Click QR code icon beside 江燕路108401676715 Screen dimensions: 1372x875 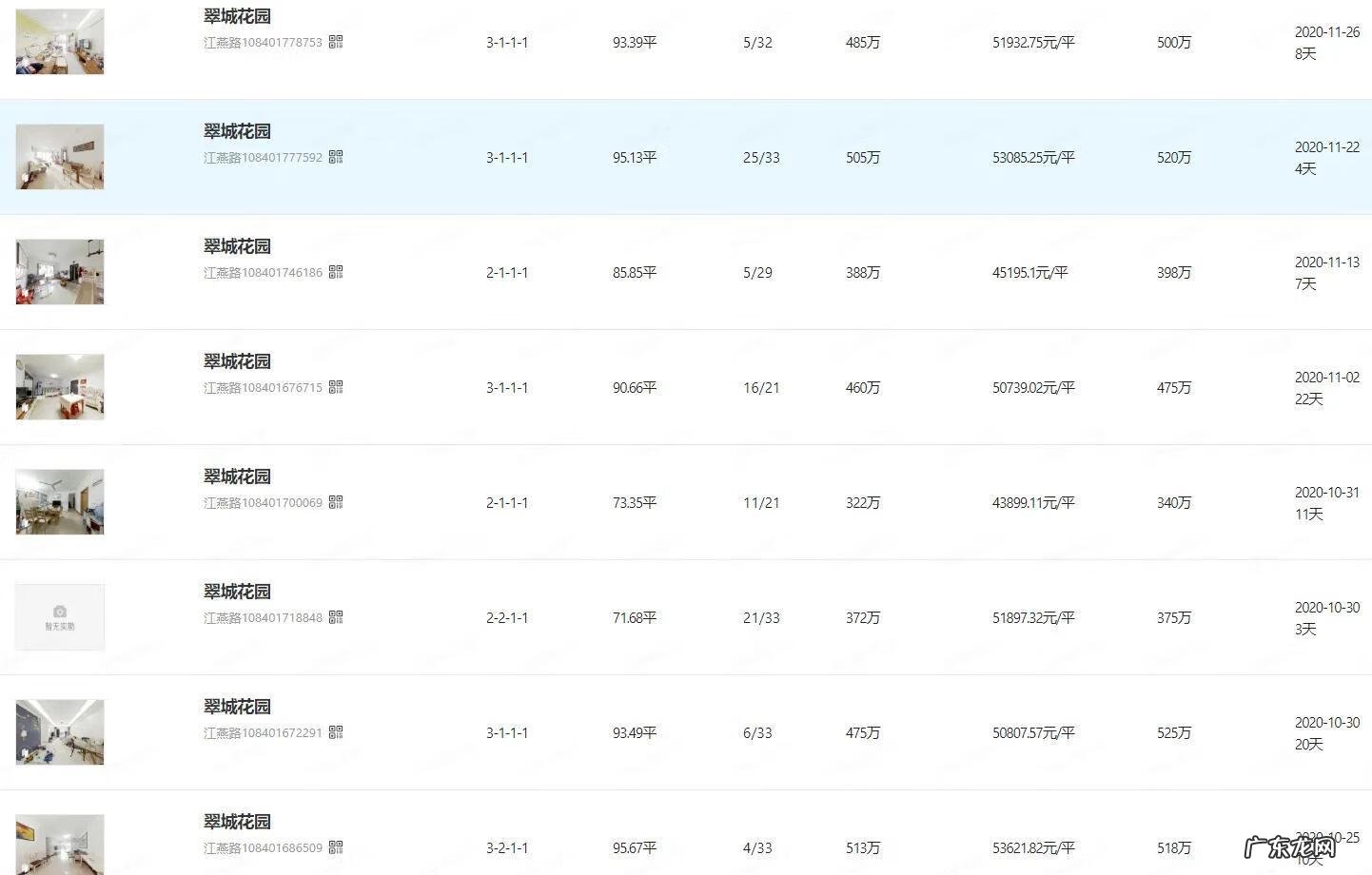click(x=336, y=387)
